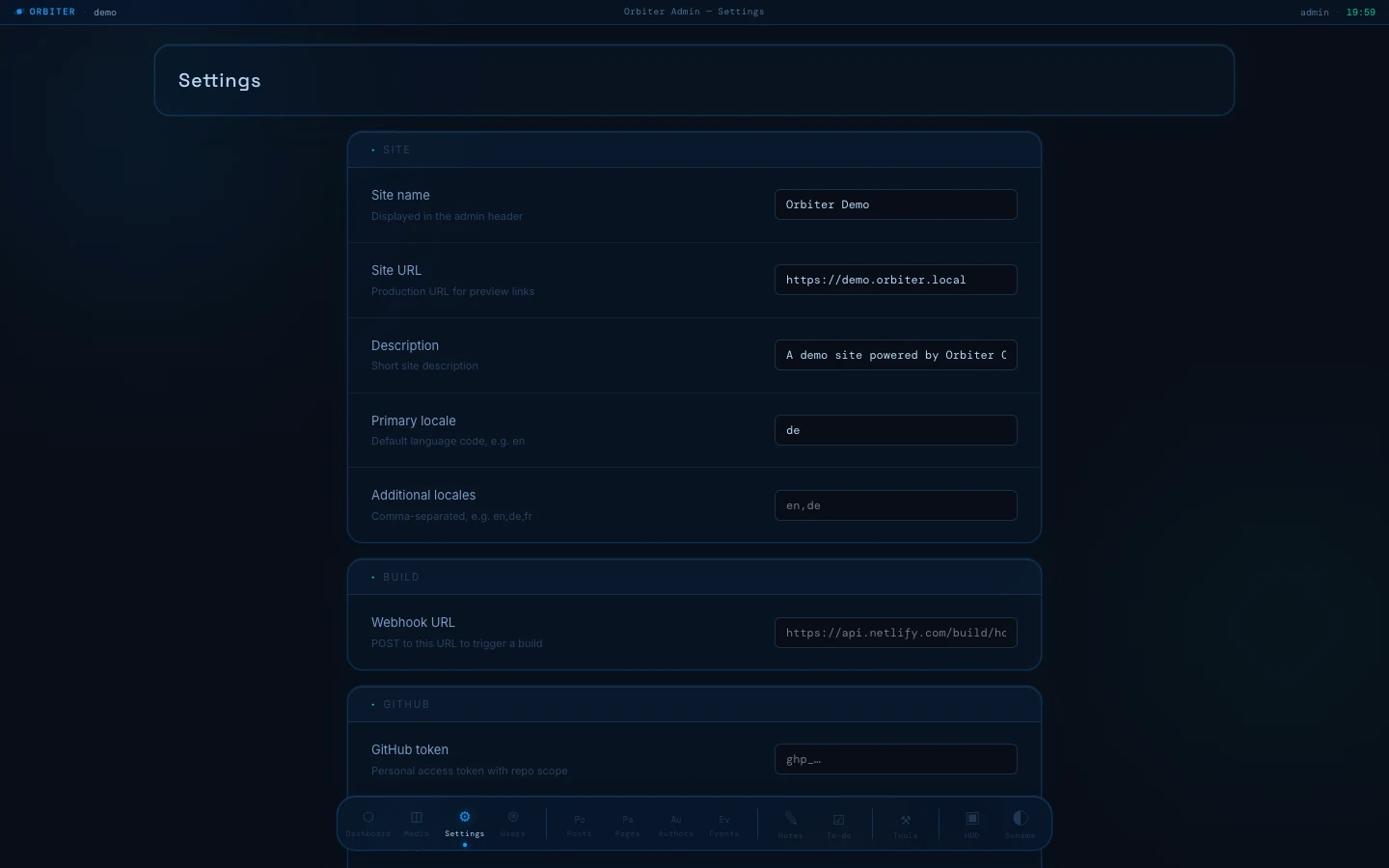Click the BUILD section header
The height and width of the screenshot is (868, 1389).
694,577
